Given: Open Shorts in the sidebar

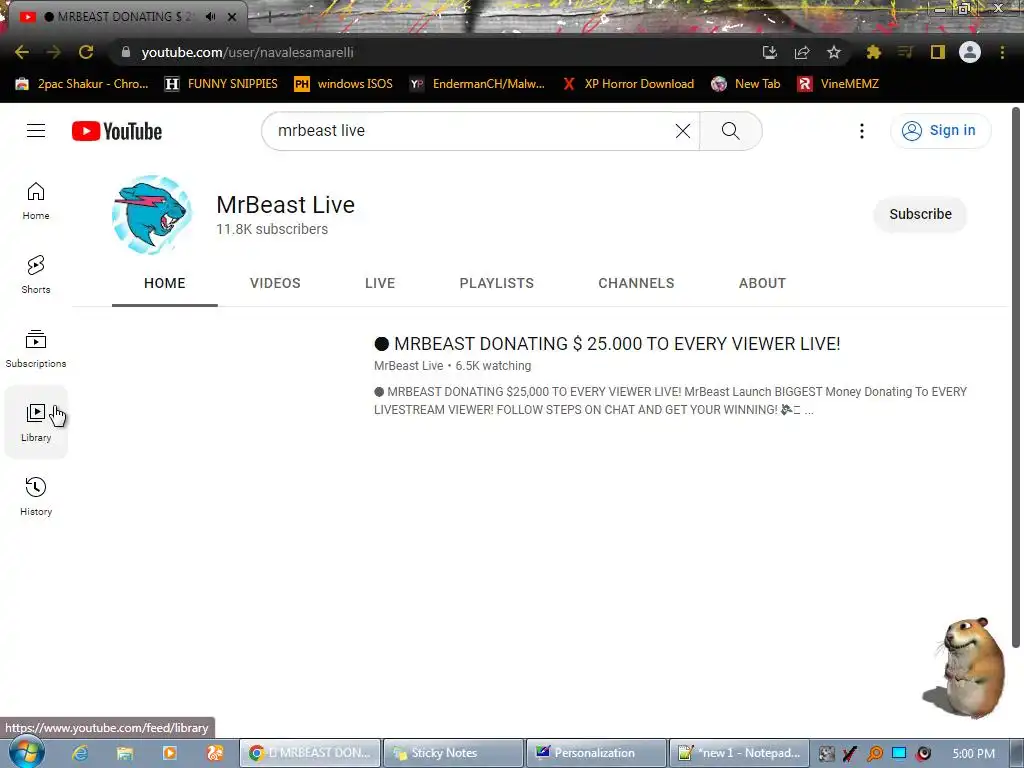Looking at the screenshot, I should pos(36,274).
